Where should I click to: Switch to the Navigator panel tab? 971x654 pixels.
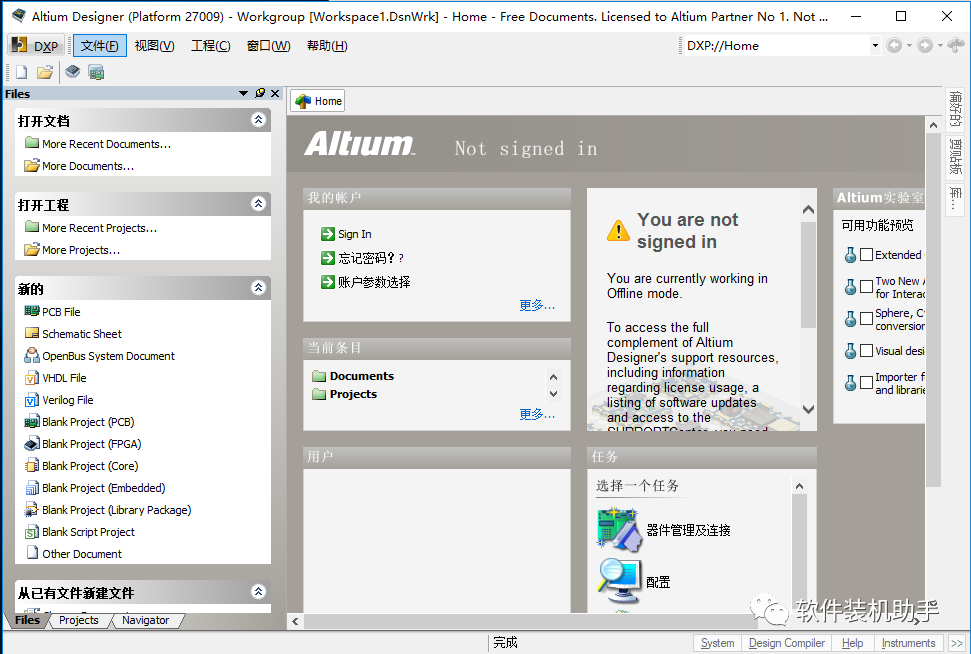tap(146, 620)
